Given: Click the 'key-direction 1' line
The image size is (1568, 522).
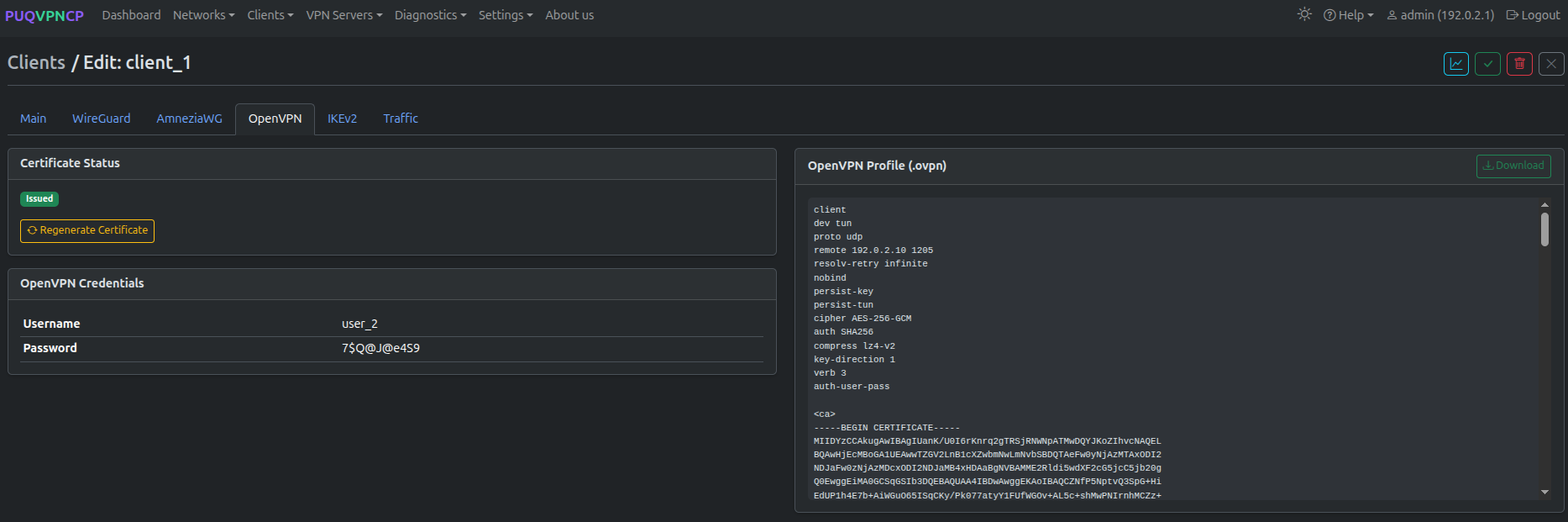Looking at the screenshot, I should click(854, 360).
